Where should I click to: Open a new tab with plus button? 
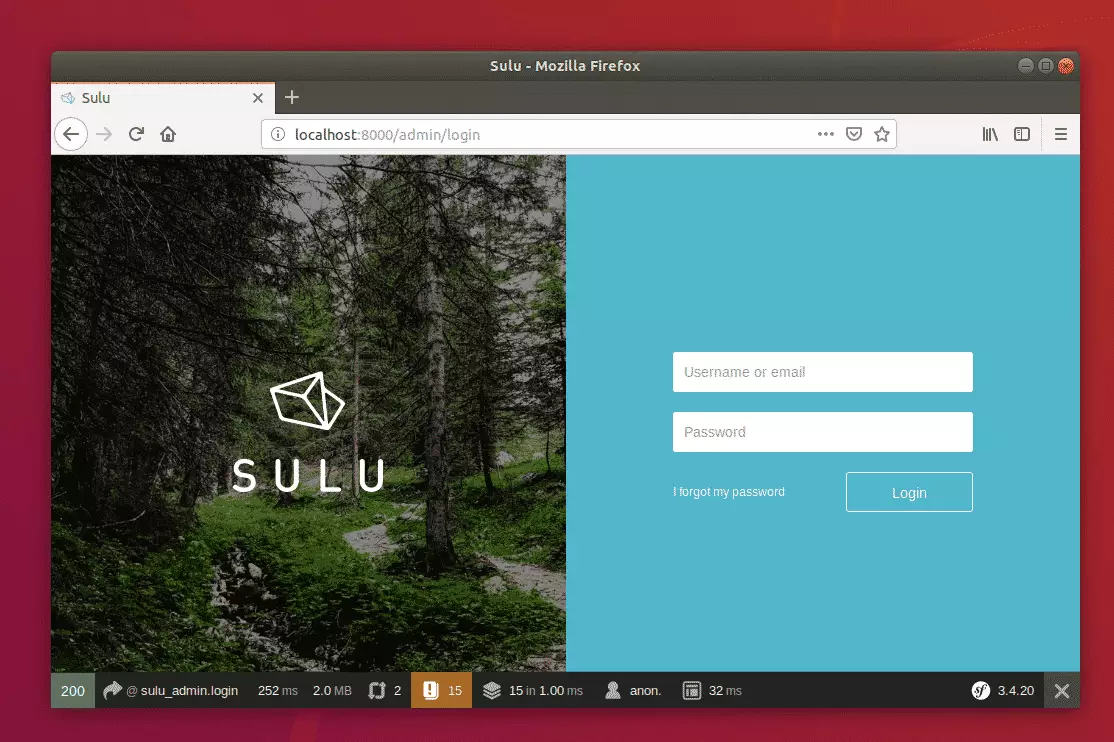click(x=291, y=97)
